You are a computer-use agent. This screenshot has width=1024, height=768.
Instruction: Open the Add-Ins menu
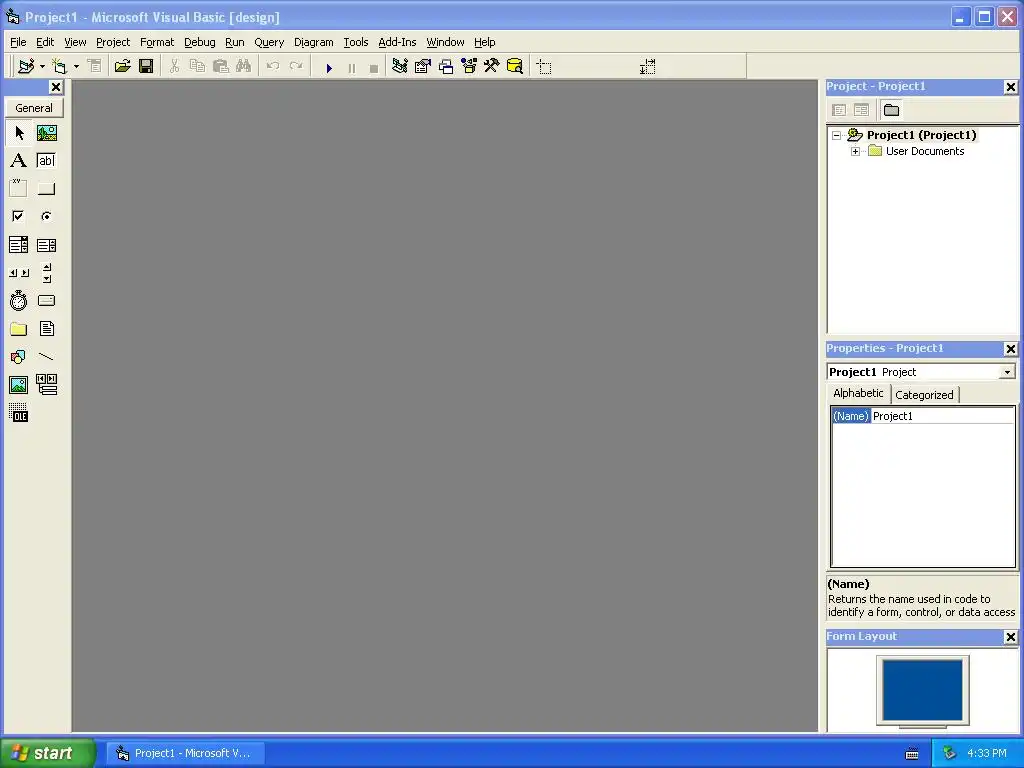coord(397,42)
